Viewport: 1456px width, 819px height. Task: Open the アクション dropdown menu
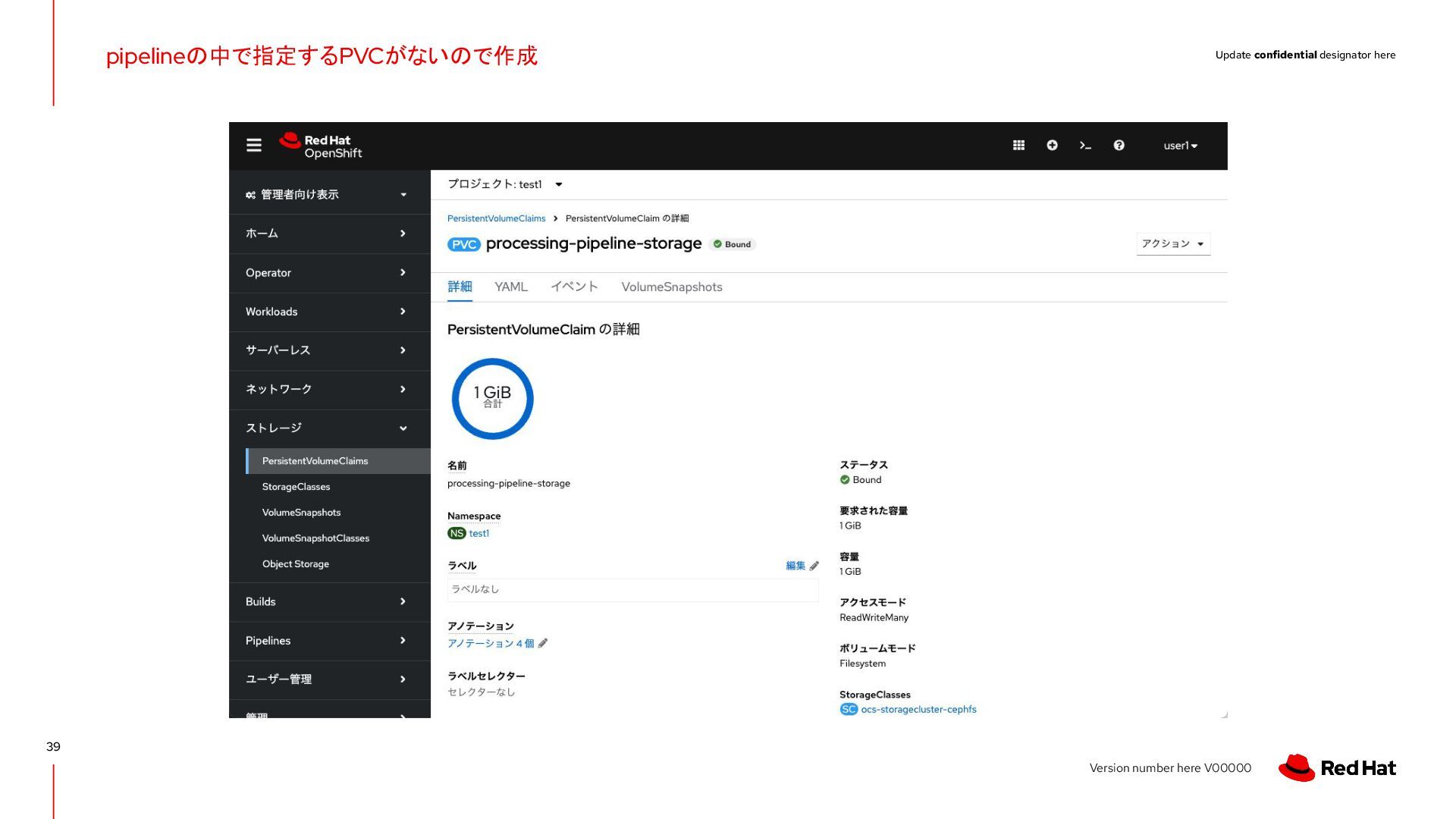pos(1173,243)
